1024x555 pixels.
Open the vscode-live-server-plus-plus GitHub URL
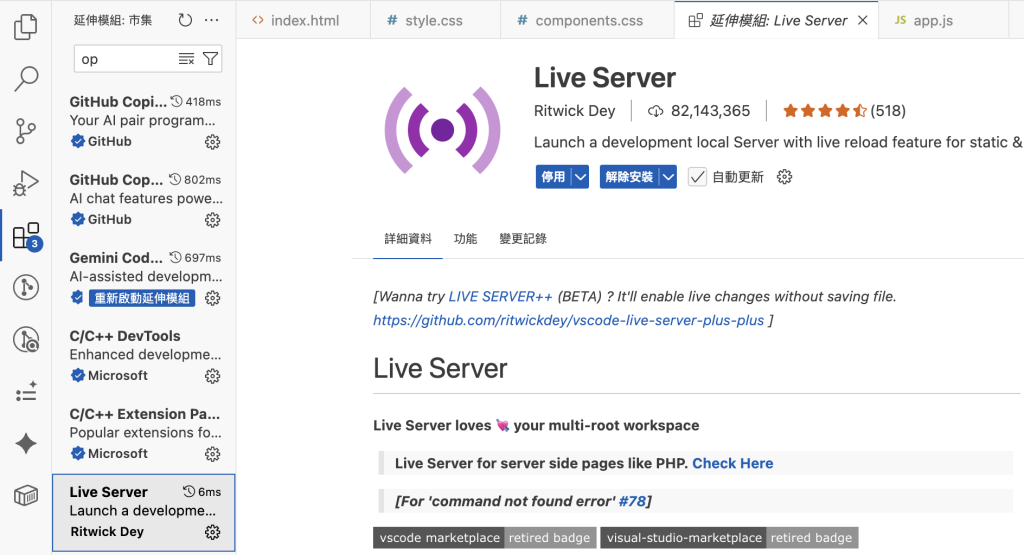coord(568,321)
